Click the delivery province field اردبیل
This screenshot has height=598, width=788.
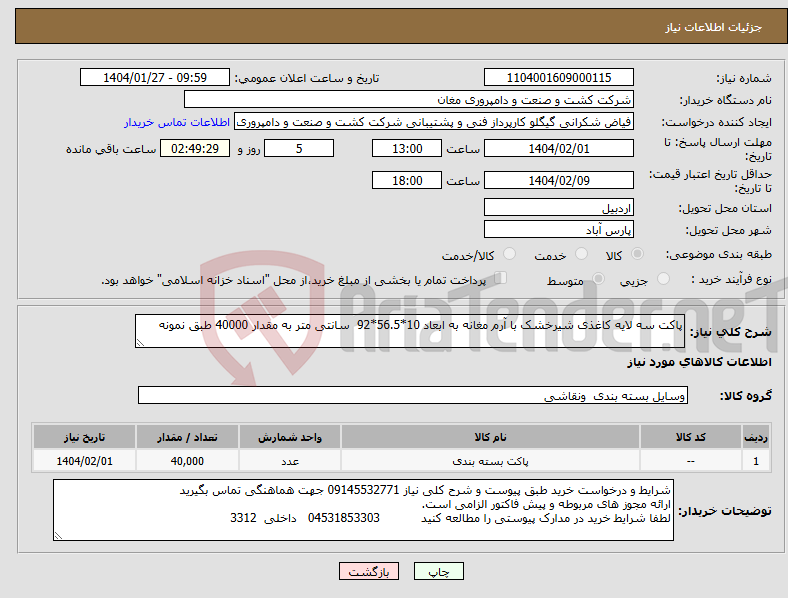[x=558, y=207]
